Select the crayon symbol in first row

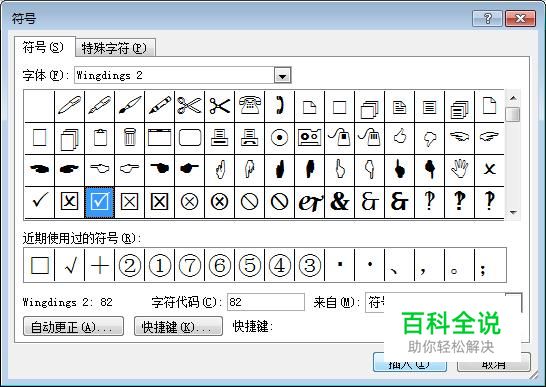(159, 106)
